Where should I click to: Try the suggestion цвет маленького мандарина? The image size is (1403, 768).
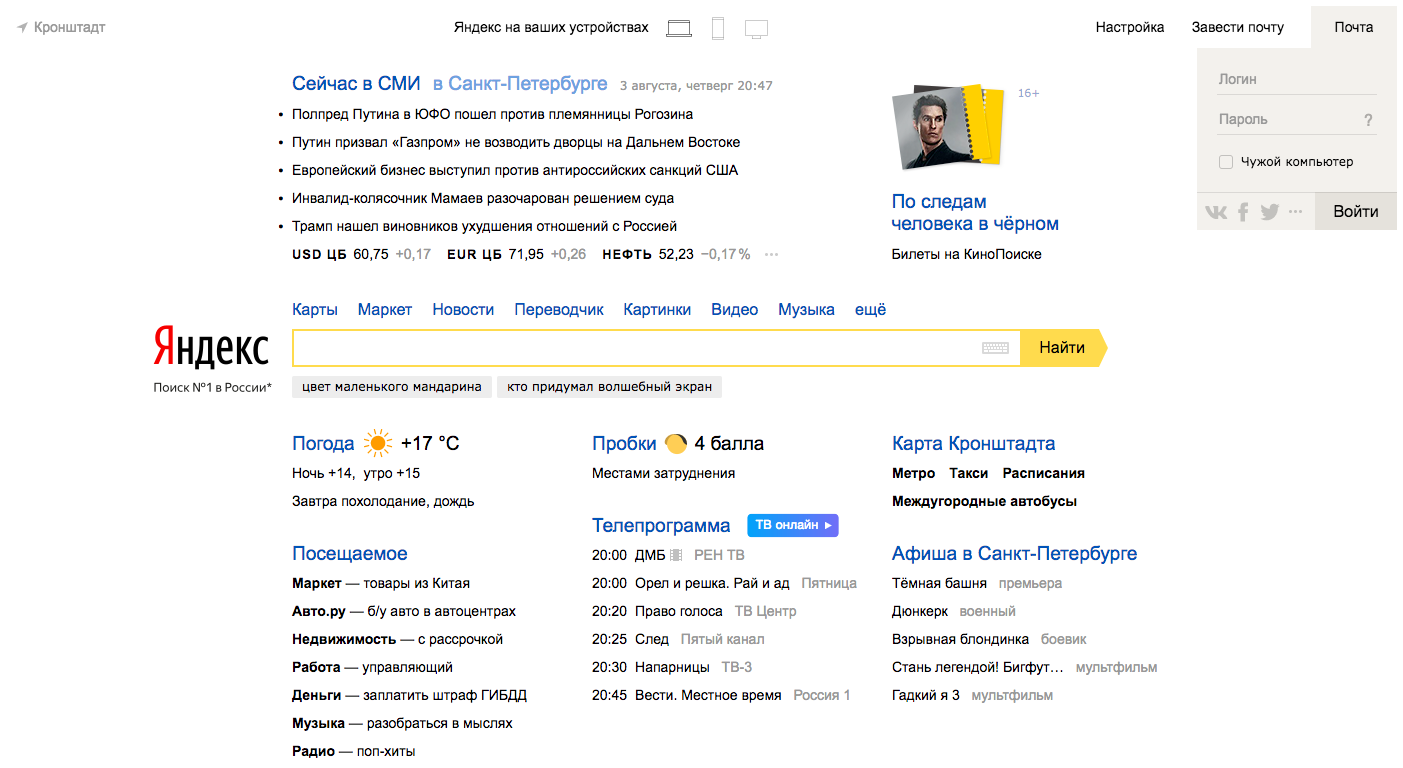[392, 387]
